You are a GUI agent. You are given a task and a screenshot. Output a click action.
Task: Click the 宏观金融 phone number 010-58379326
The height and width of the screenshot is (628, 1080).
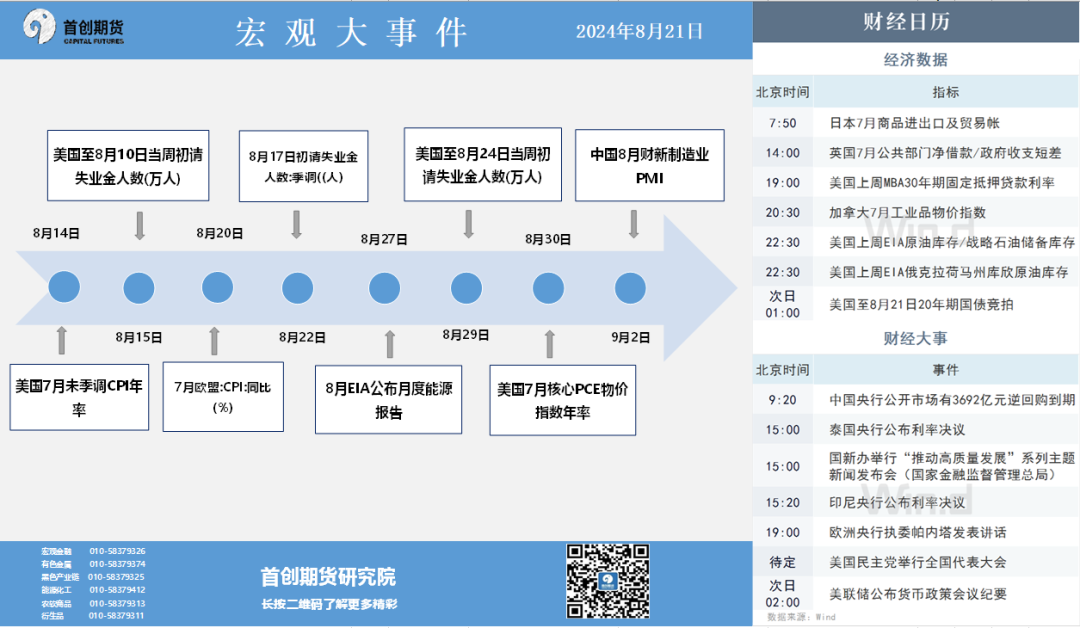tap(117, 551)
